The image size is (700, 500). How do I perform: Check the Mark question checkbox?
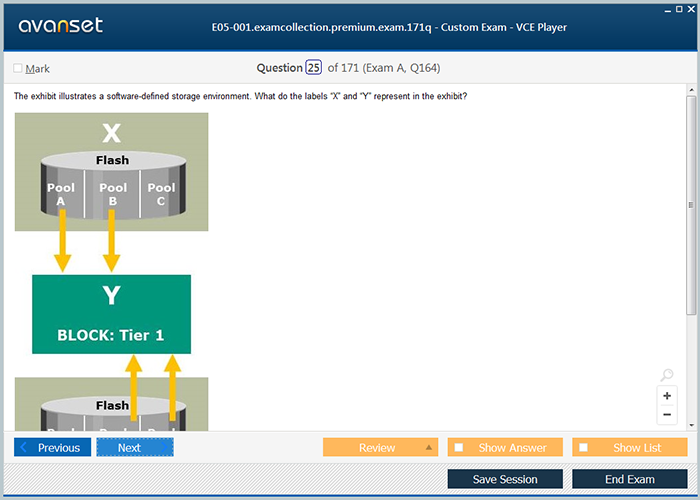pos(18,69)
